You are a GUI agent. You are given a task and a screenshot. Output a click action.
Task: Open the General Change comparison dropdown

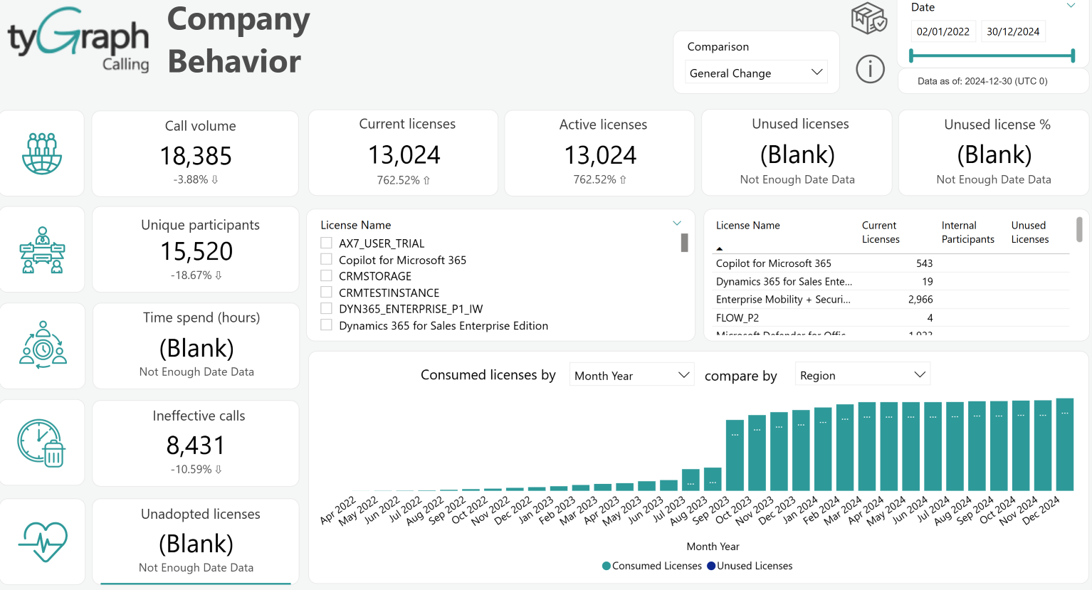pos(756,72)
